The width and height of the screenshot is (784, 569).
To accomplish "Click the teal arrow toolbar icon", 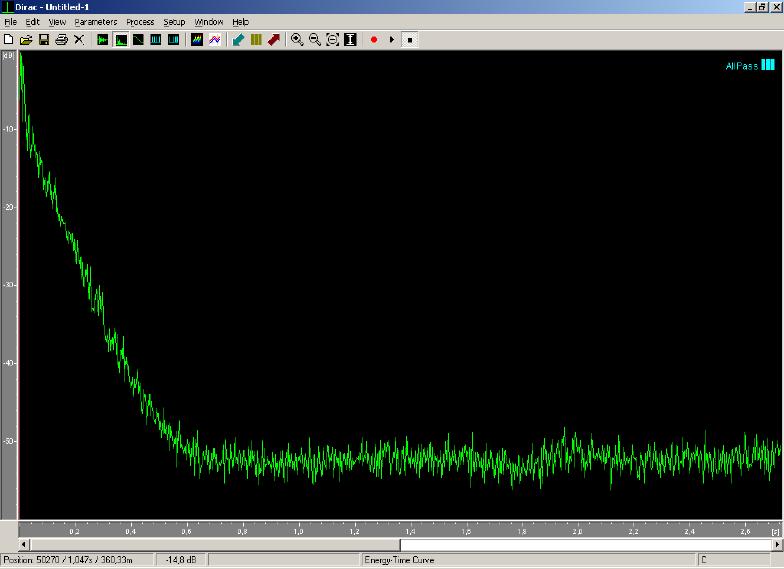I will click(x=238, y=40).
